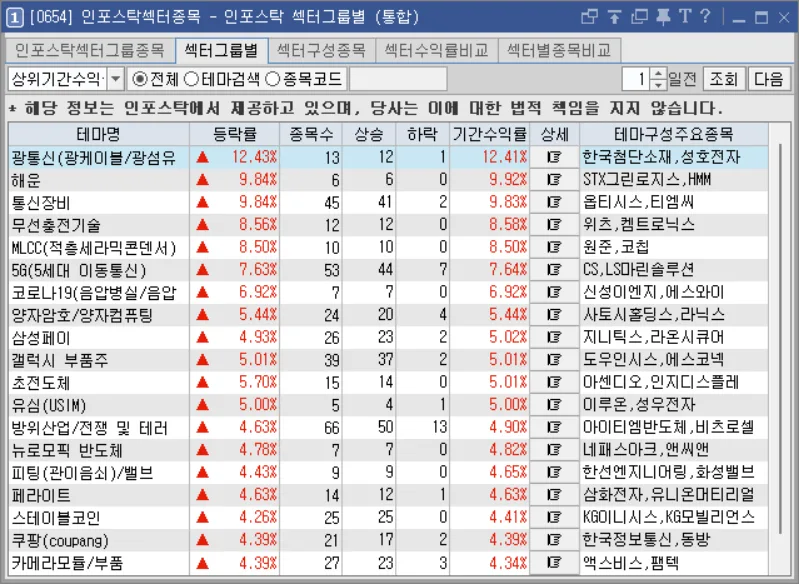Click the vertical scrollbar of the table
This screenshot has height=584, width=799.
click(780, 339)
